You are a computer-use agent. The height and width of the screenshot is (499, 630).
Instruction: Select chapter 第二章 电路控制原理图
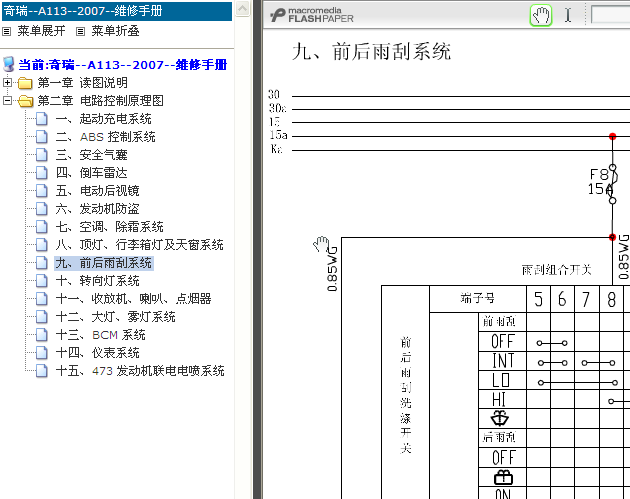100,101
